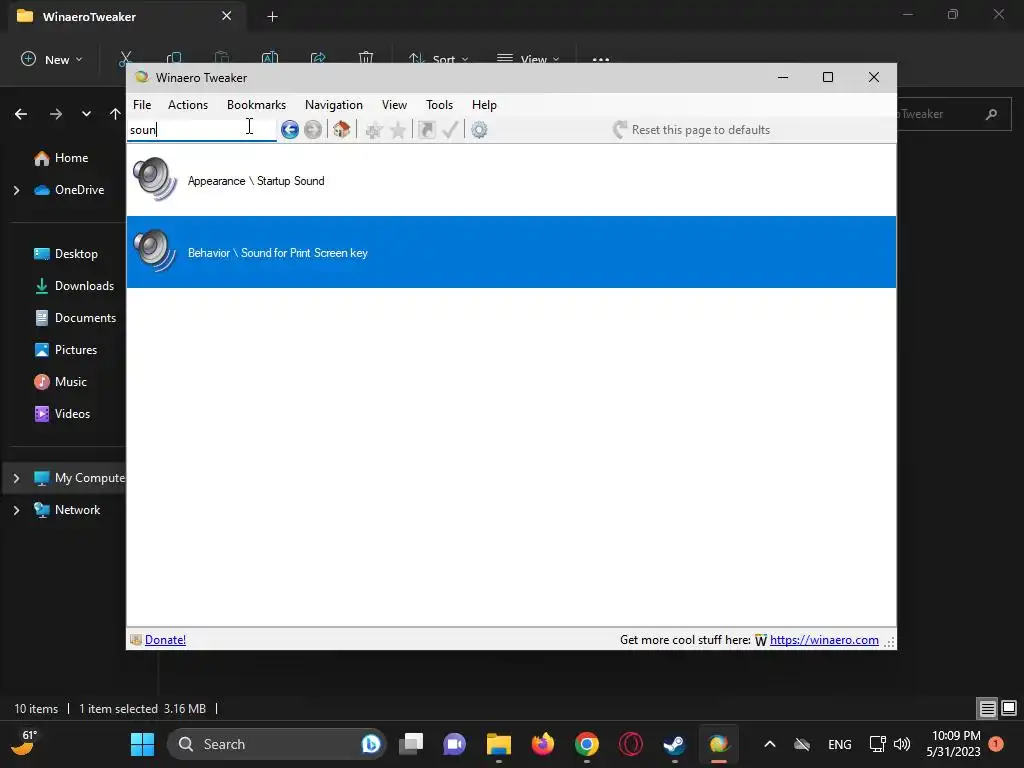
Task: Click the Explorer back arrow
Action: tap(21, 114)
